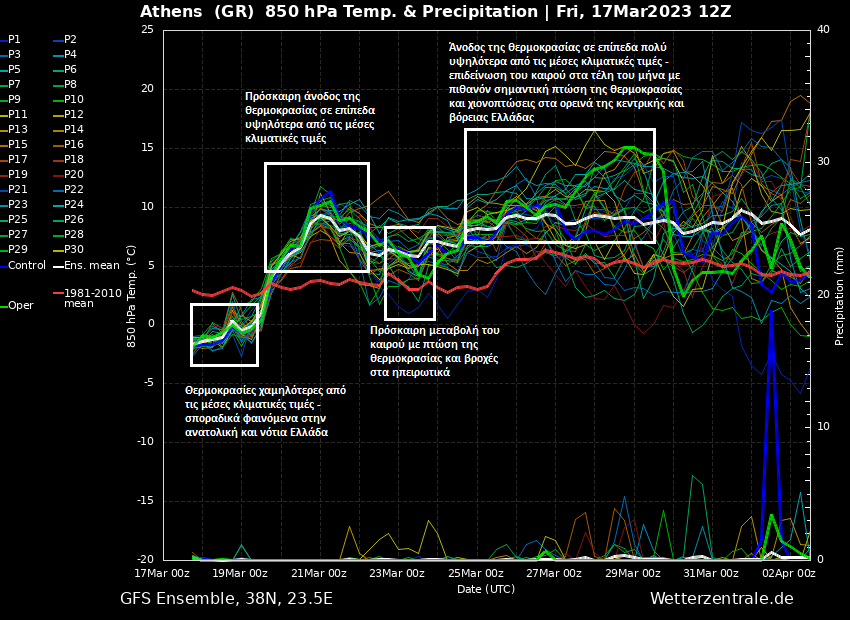This screenshot has height=620, width=850.
Task: Click the 21Mar 00z x-axis label
Action: 319,574
